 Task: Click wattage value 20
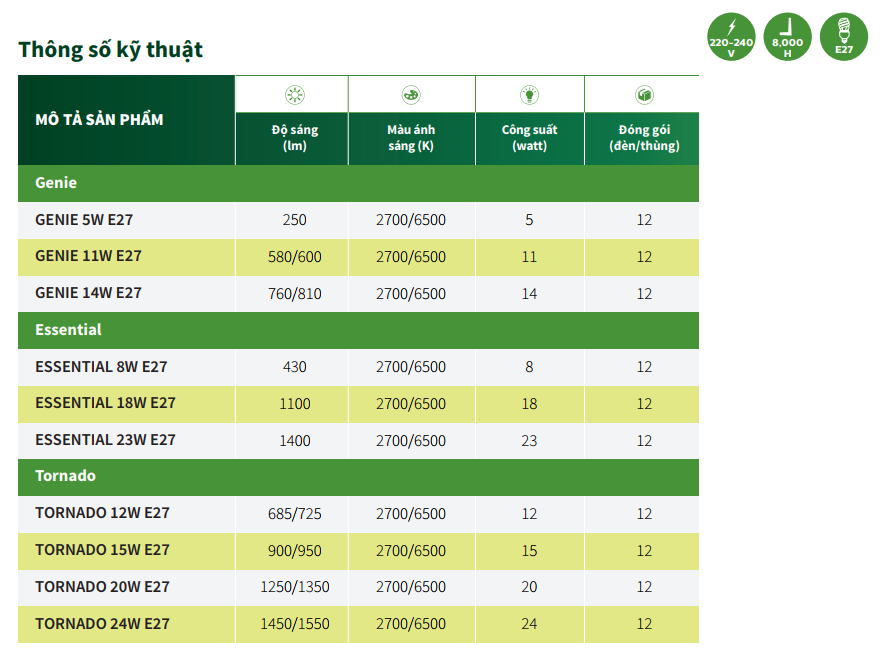tap(529, 587)
